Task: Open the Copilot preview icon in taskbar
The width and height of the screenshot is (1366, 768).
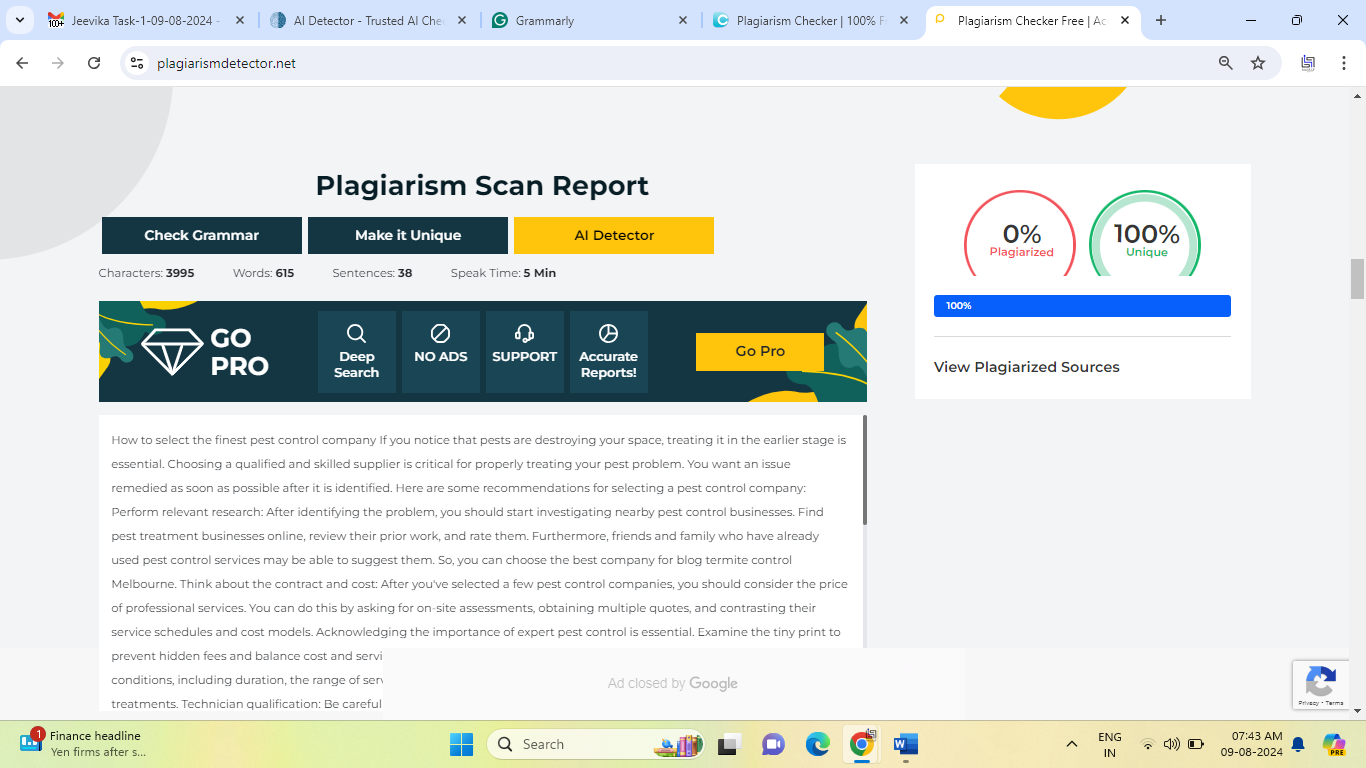Action: 1334,744
